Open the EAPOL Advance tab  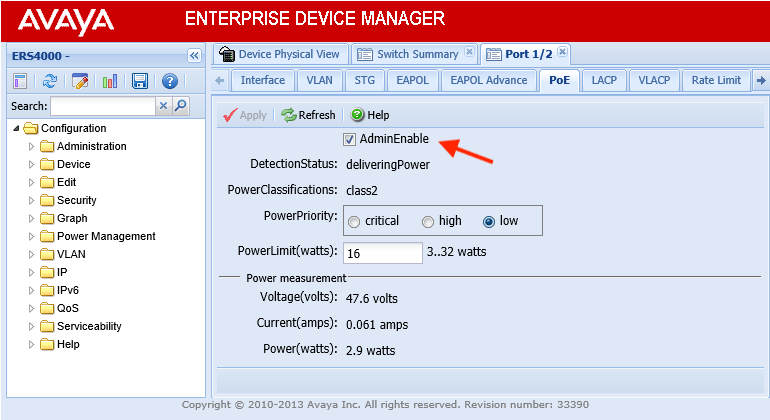(x=489, y=81)
